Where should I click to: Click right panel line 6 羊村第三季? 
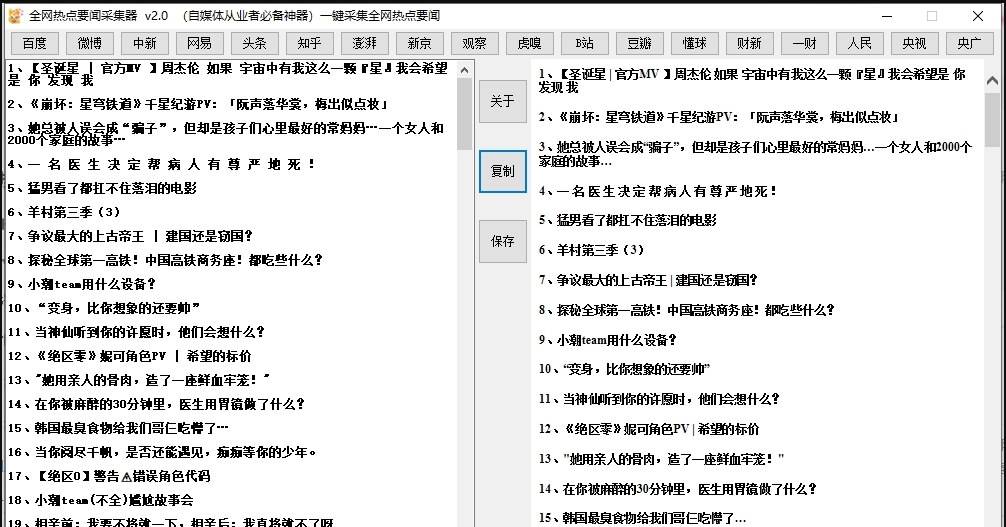click(x=592, y=250)
